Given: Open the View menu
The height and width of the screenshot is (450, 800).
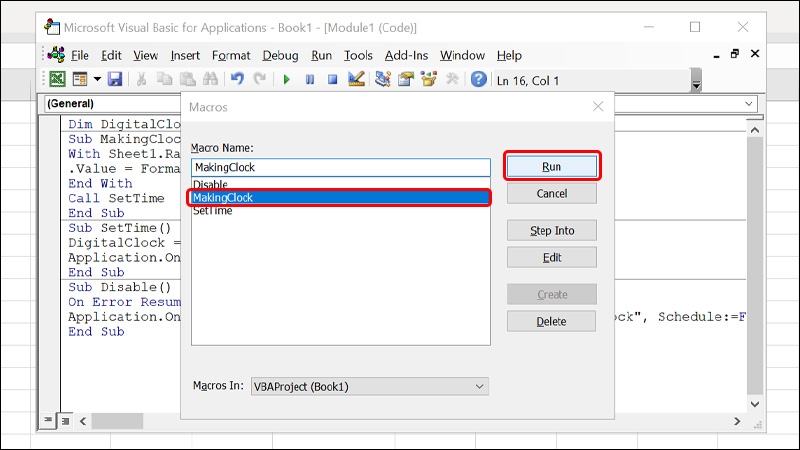Looking at the screenshot, I should pyautogui.click(x=145, y=55).
